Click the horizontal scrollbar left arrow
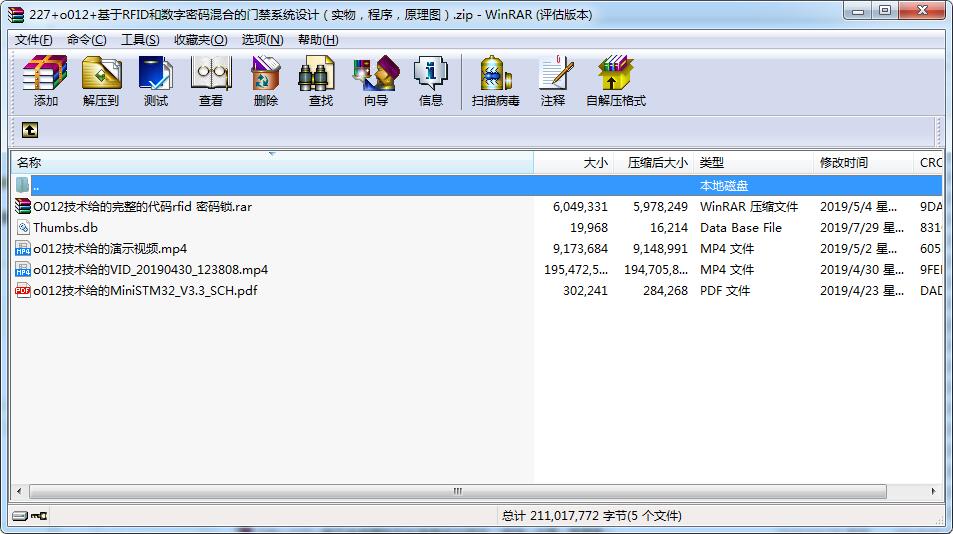Image resolution: width=953 pixels, height=534 pixels. [19, 491]
